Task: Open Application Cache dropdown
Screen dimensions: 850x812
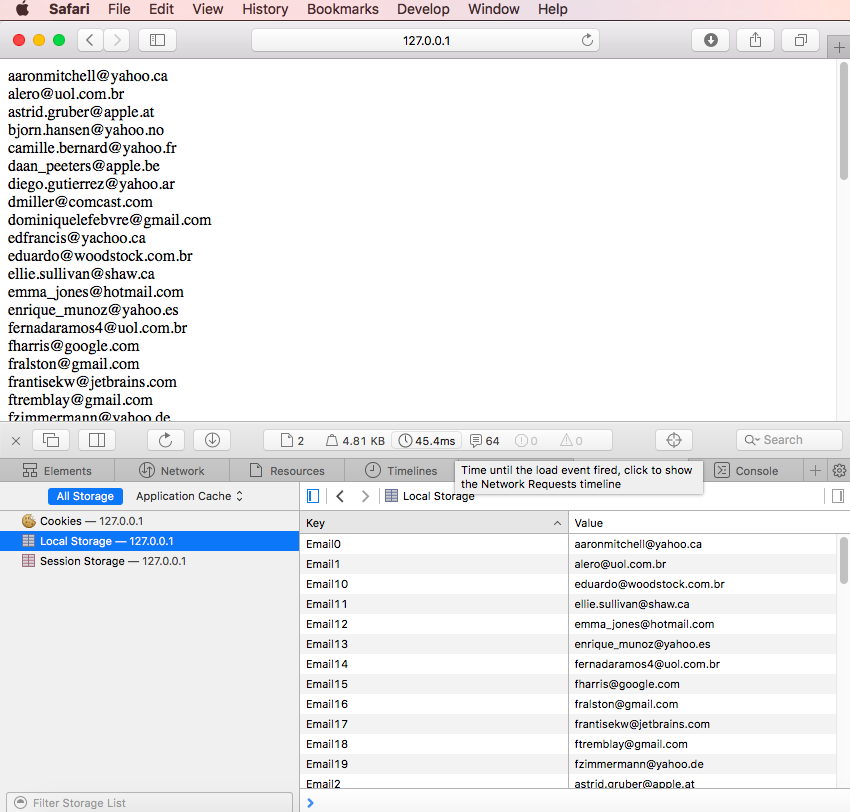Action: tap(189, 496)
